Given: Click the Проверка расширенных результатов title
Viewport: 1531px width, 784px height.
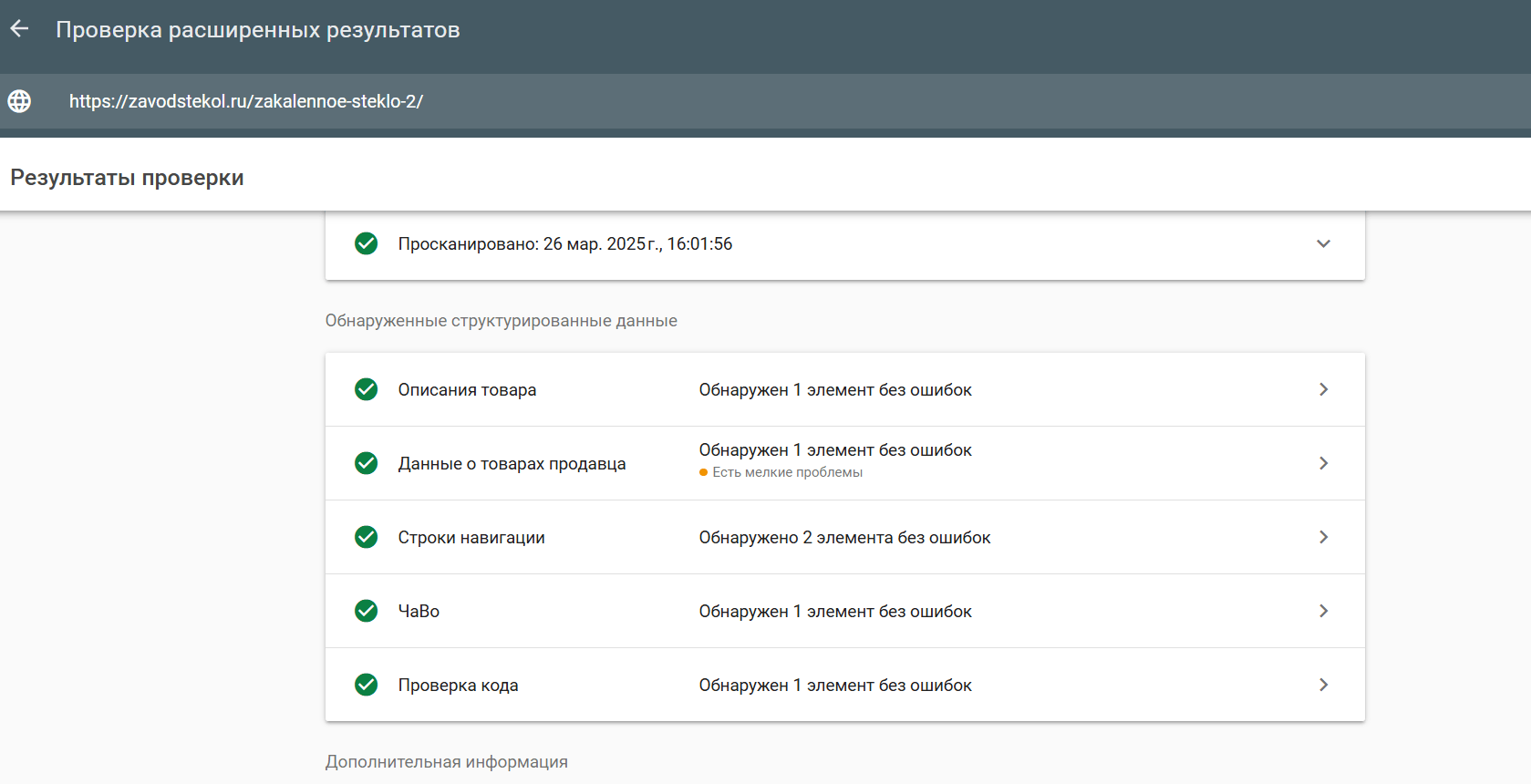Looking at the screenshot, I should click(258, 30).
